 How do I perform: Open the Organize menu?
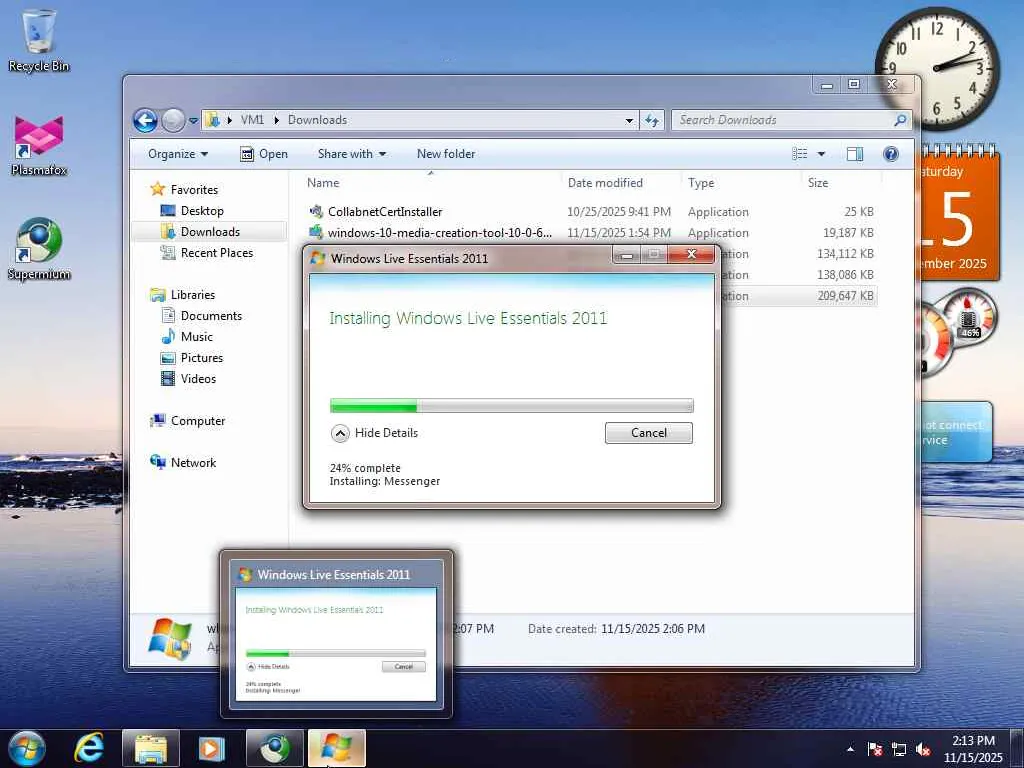pos(178,154)
